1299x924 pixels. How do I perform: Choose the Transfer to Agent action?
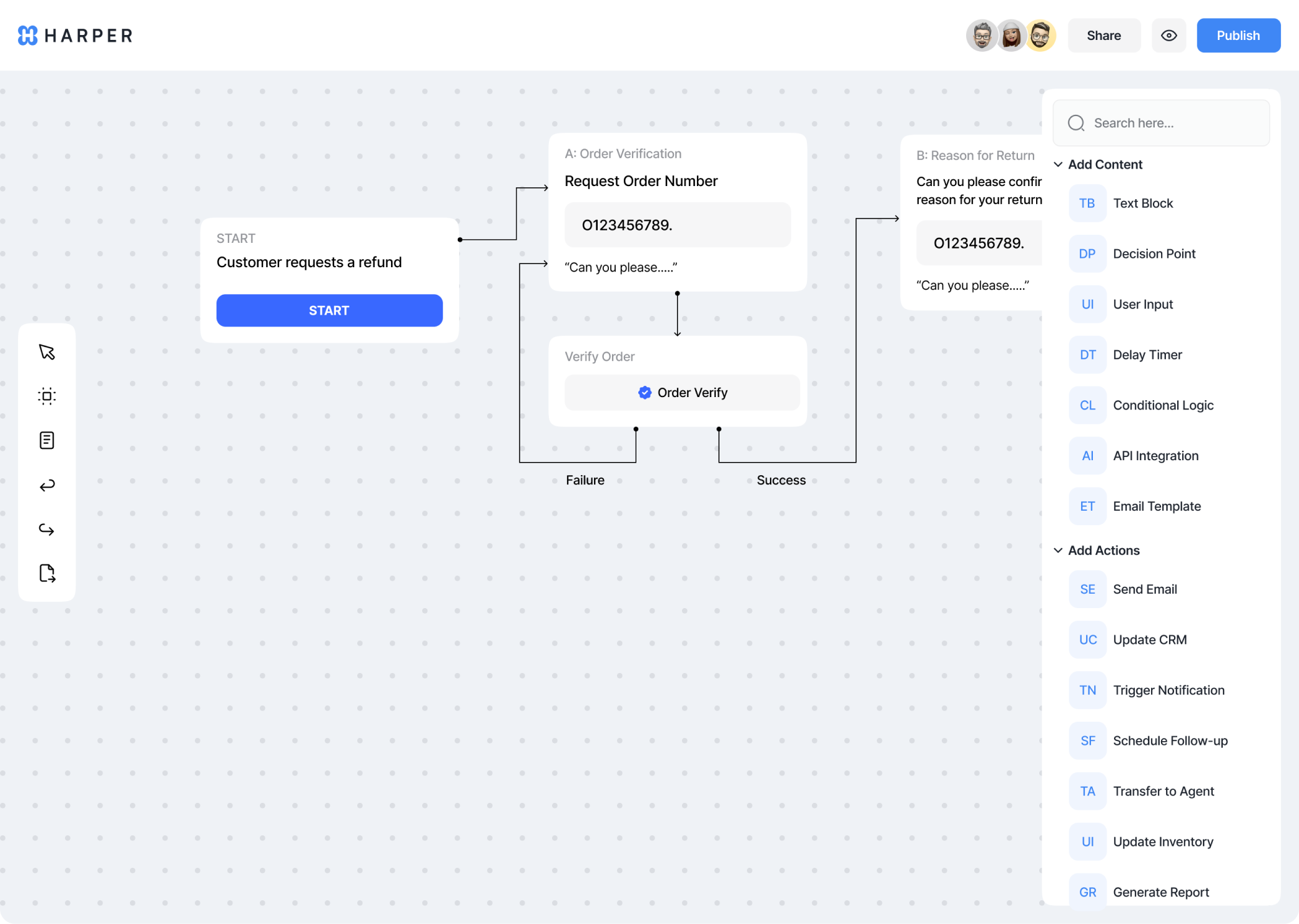[x=1163, y=792]
